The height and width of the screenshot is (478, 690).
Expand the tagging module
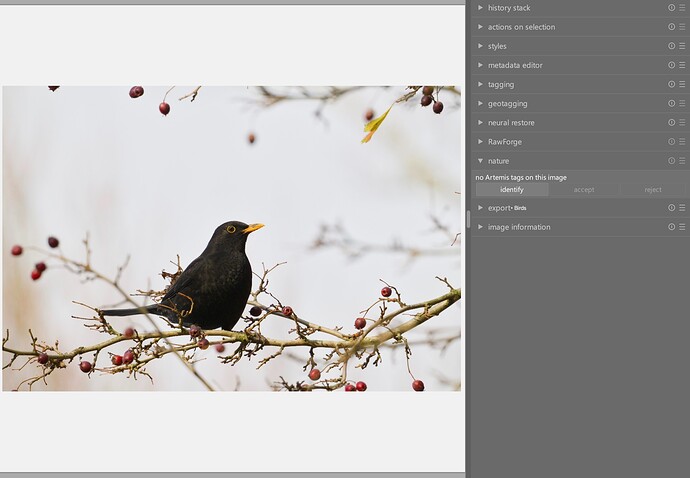(480, 85)
